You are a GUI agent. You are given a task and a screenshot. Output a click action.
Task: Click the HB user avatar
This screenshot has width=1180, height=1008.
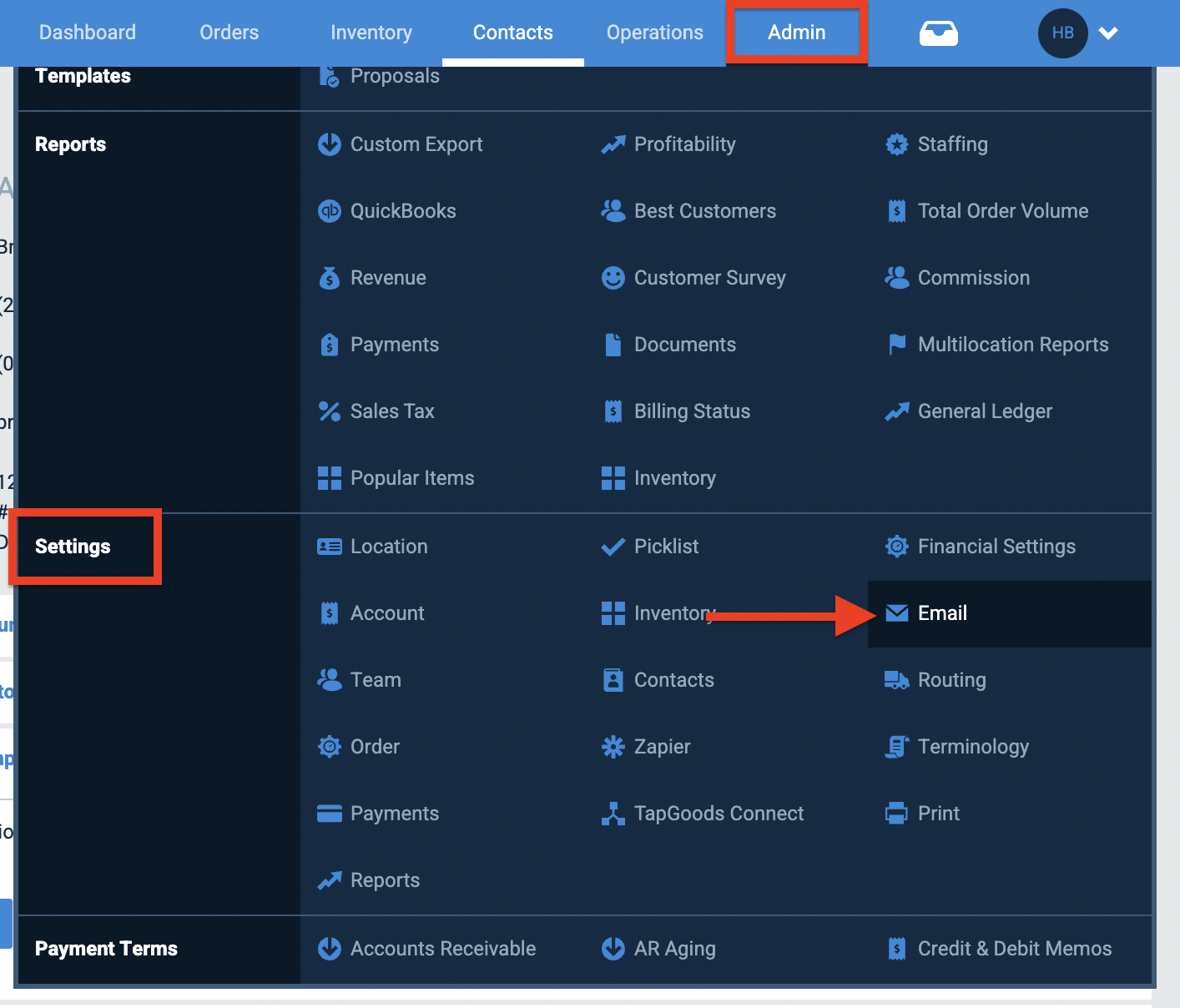click(1062, 33)
